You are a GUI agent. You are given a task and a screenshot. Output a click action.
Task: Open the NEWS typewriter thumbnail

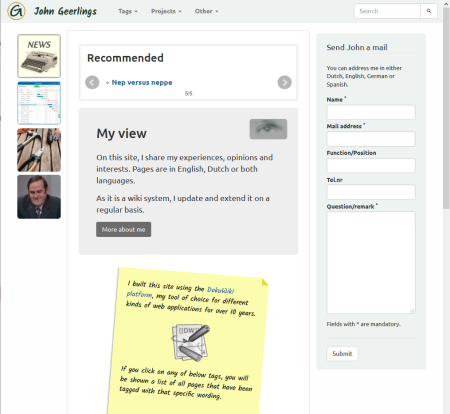click(x=39, y=56)
